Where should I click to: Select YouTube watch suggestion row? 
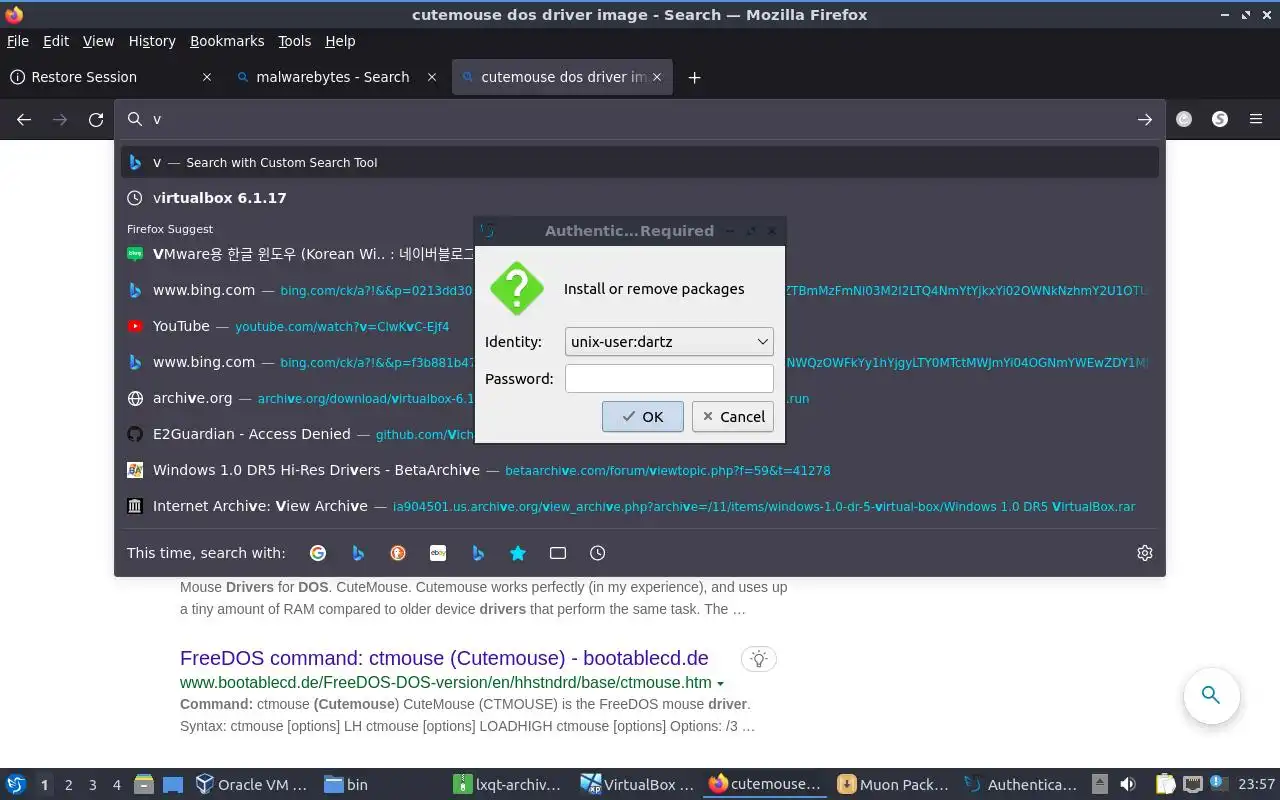coord(640,326)
